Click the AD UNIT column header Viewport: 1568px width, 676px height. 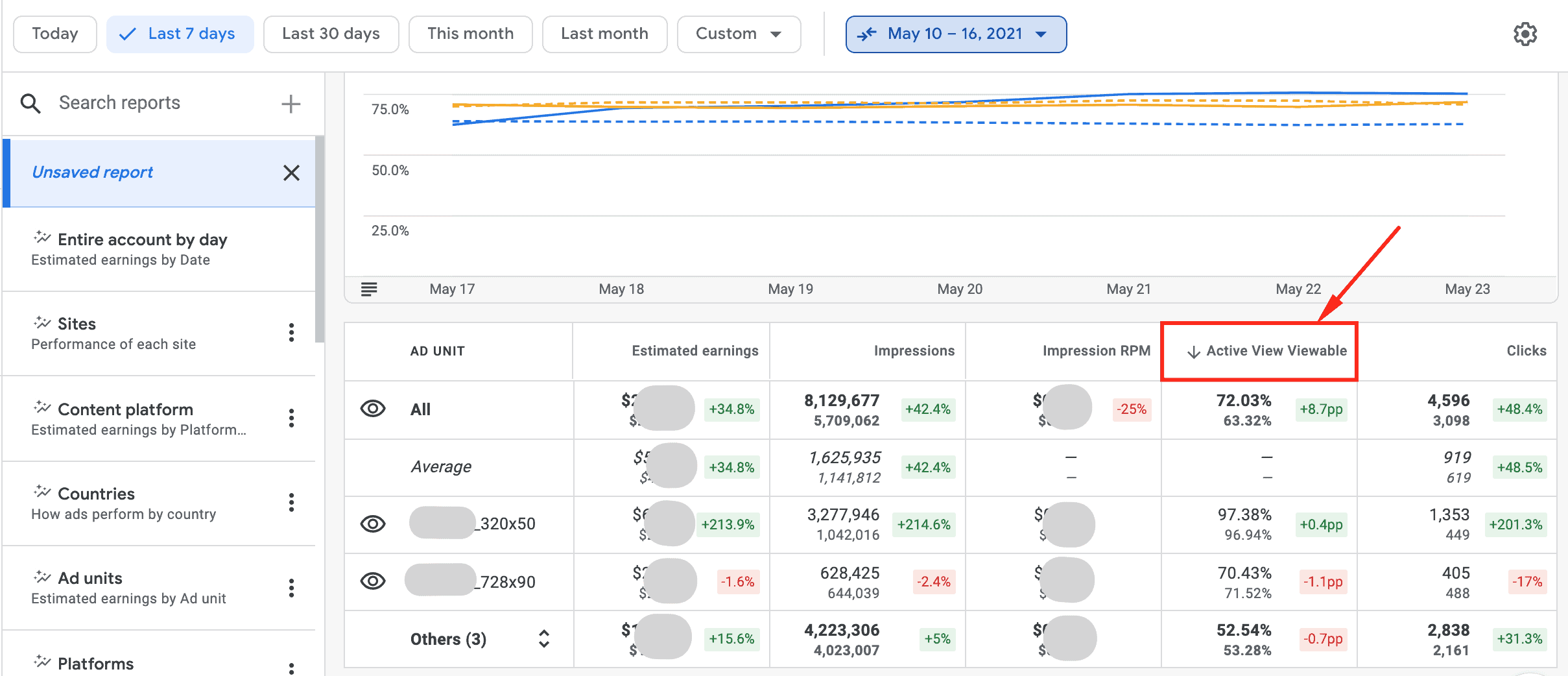pyautogui.click(x=438, y=351)
